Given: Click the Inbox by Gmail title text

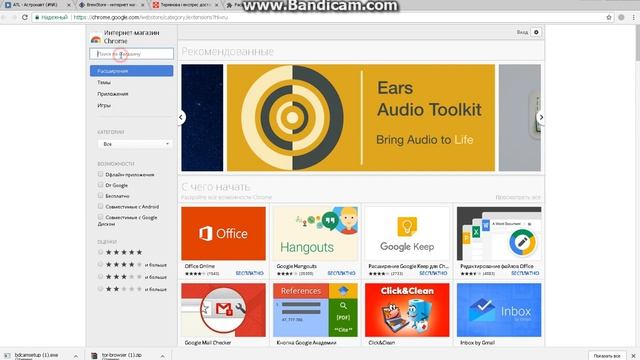Looking at the screenshot, I should pos(477,343).
